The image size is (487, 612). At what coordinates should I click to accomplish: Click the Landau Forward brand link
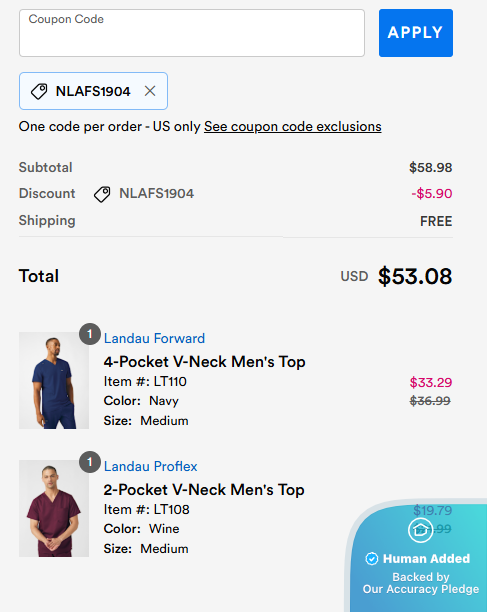click(154, 338)
